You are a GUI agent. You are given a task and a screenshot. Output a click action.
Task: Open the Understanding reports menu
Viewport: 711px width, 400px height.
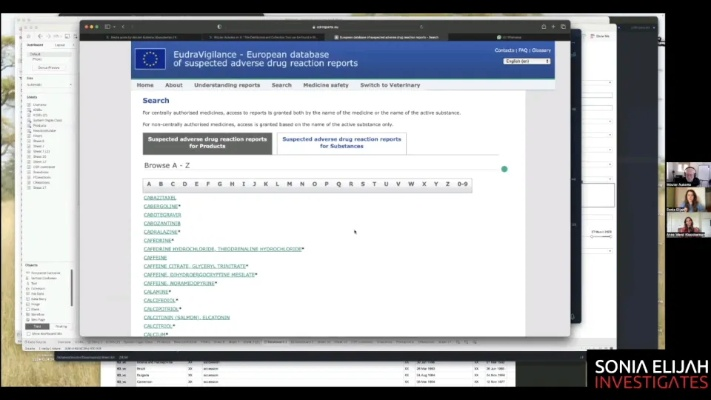[x=226, y=85]
